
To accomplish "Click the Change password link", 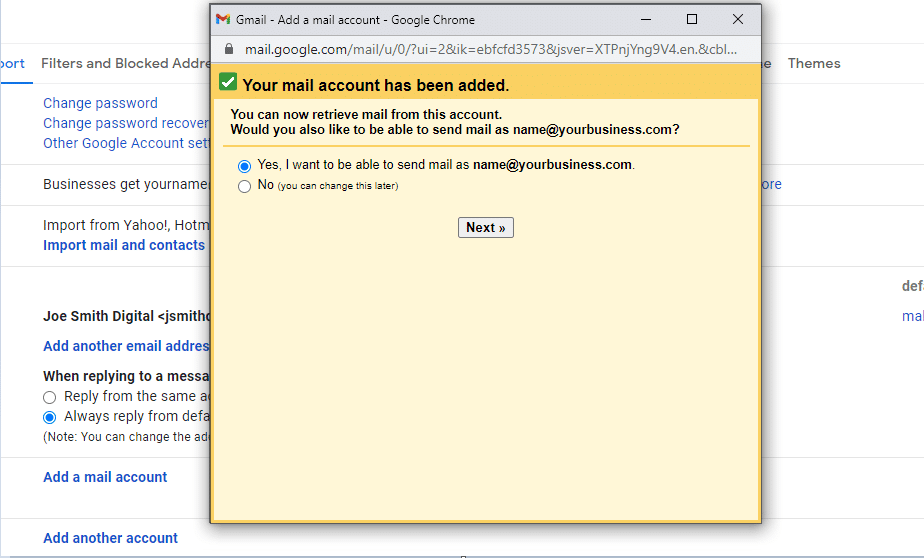I will [x=100, y=103].
